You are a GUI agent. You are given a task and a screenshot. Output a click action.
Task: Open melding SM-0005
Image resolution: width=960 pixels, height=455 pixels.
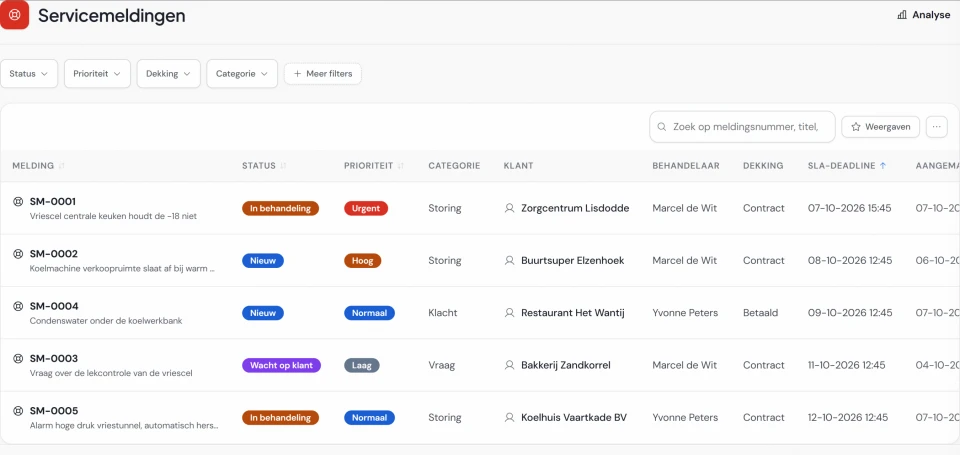[x=54, y=411]
